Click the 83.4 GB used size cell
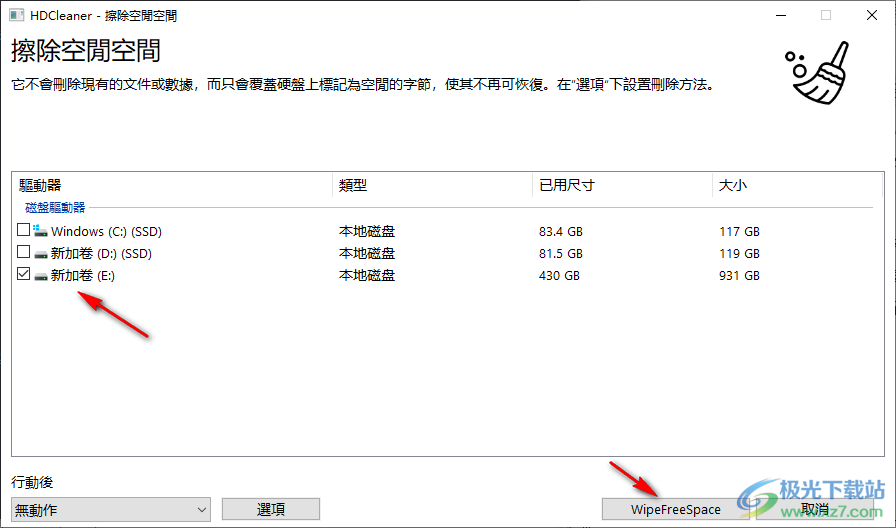Screen dimensions: 896x528 point(561,231)
